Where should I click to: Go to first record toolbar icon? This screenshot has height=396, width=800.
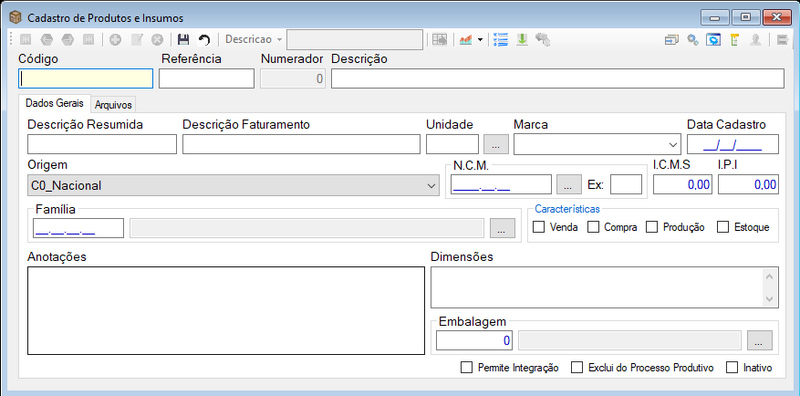click(x=26, y=39)
